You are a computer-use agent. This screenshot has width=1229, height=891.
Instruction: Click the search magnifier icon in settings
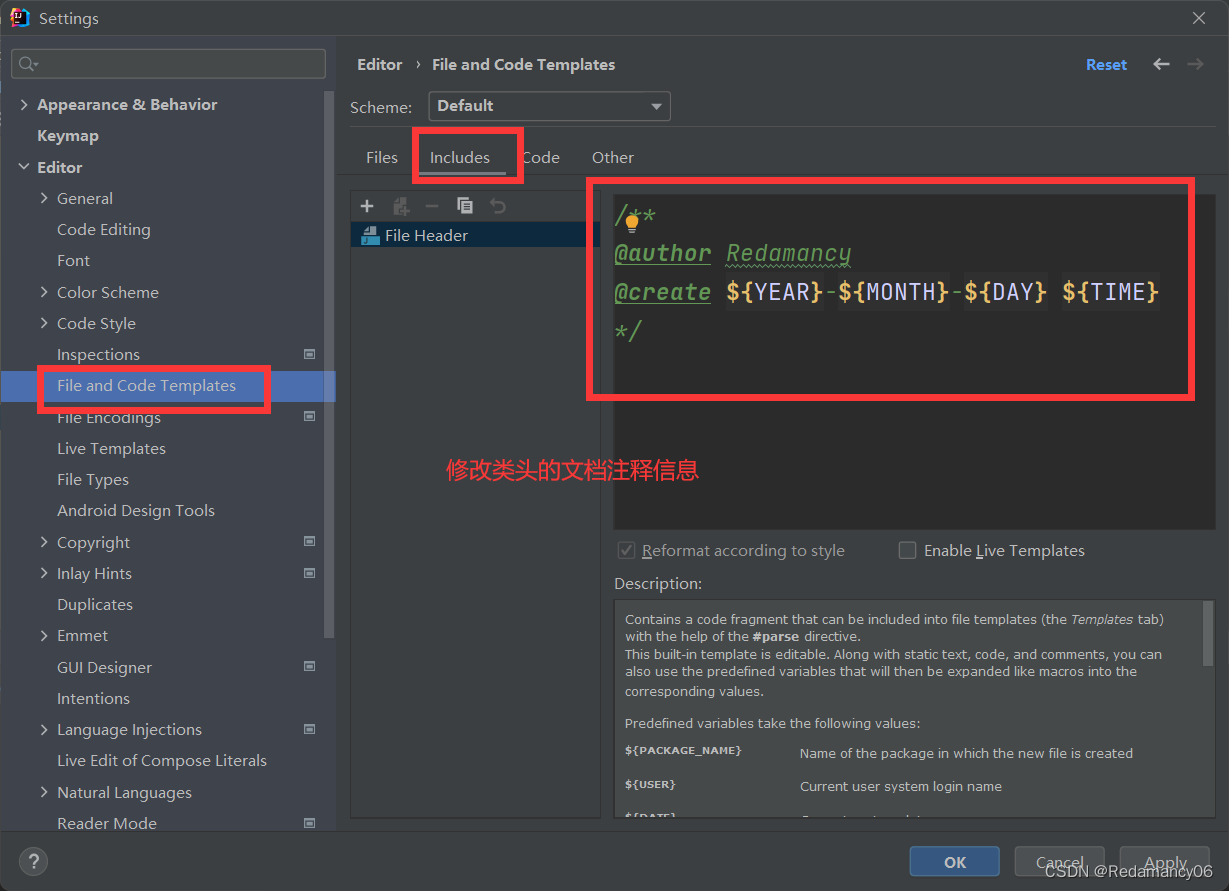tap(28, 64)
